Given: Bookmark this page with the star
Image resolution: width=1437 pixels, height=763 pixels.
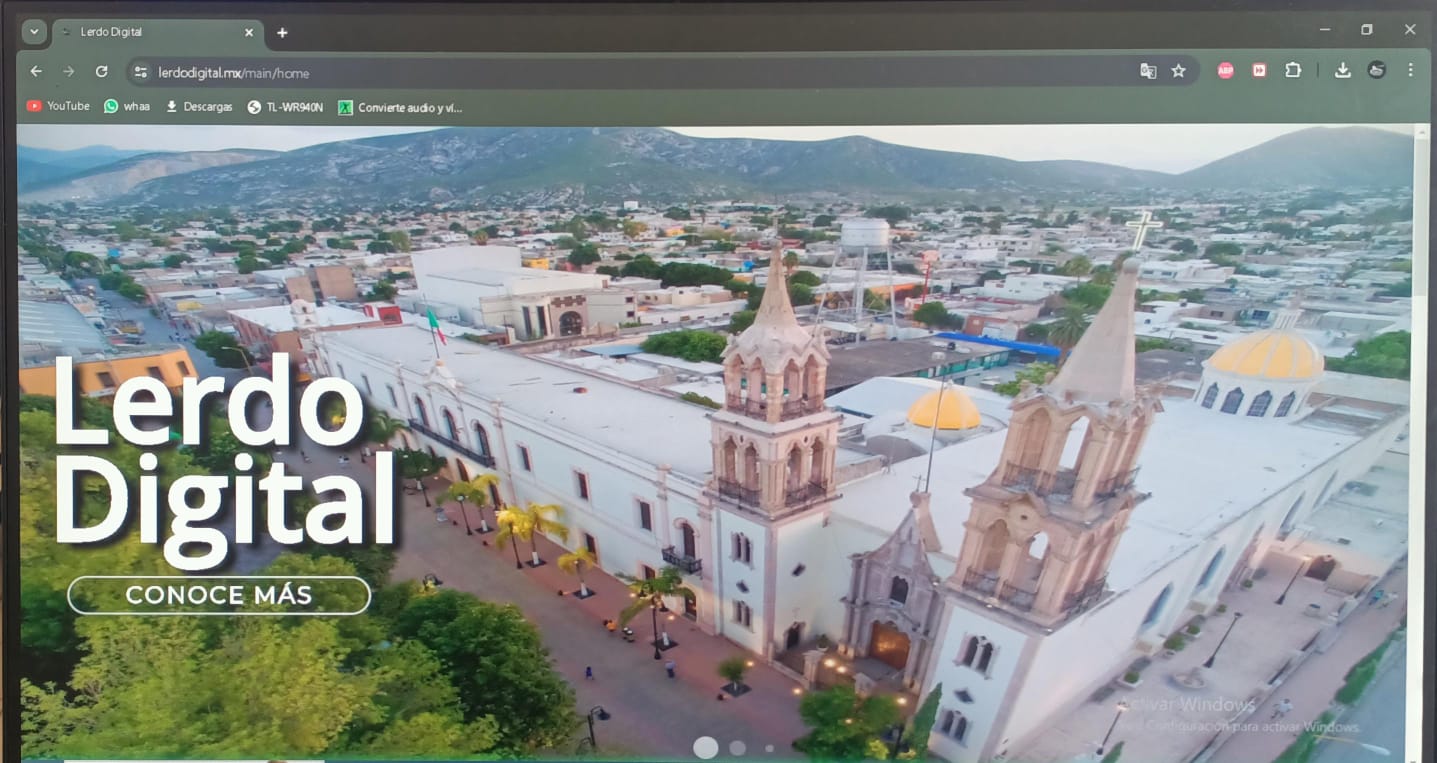Looking at the screenshot, I should tap(1178, 71).
